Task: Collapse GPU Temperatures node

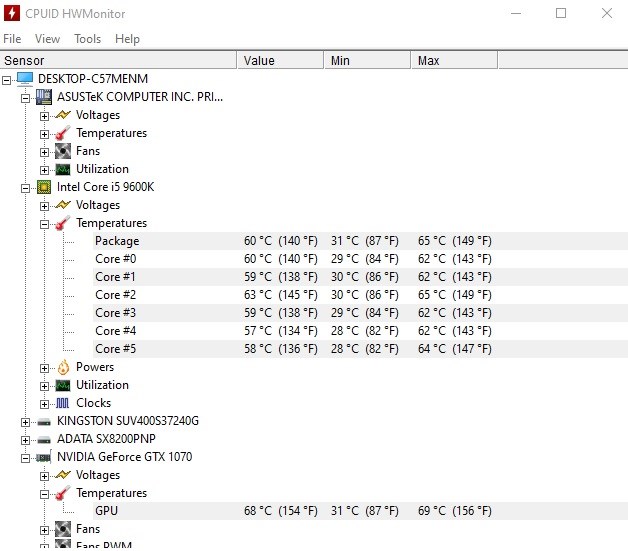Action: (x=44, y=495)
